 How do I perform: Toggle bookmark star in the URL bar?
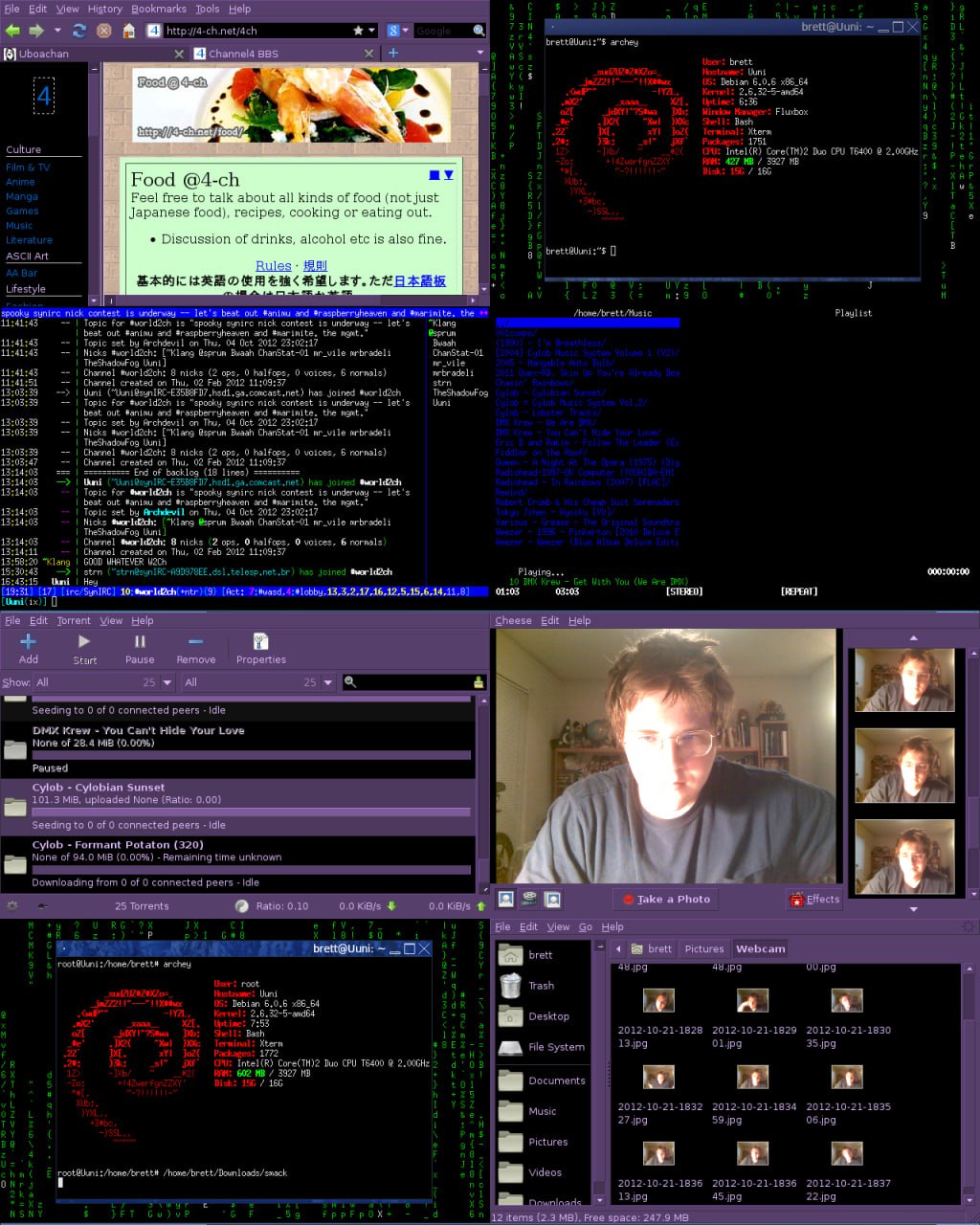point(358,31)
